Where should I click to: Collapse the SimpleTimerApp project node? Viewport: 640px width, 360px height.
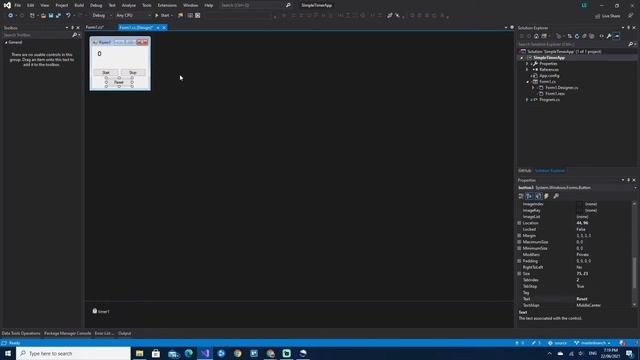[x=522, y=58]
